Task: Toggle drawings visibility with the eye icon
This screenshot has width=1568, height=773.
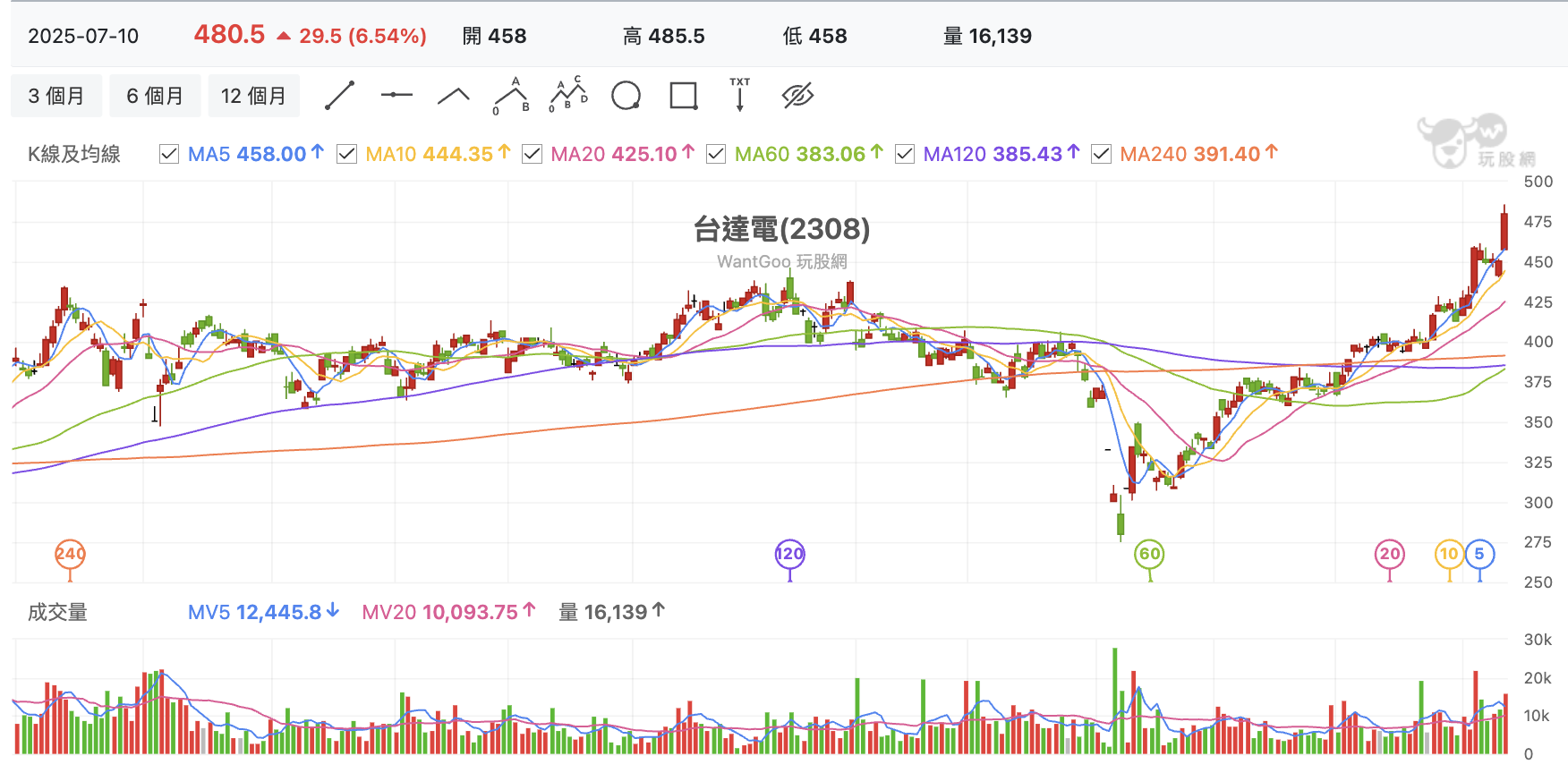Action: point(797,96)
